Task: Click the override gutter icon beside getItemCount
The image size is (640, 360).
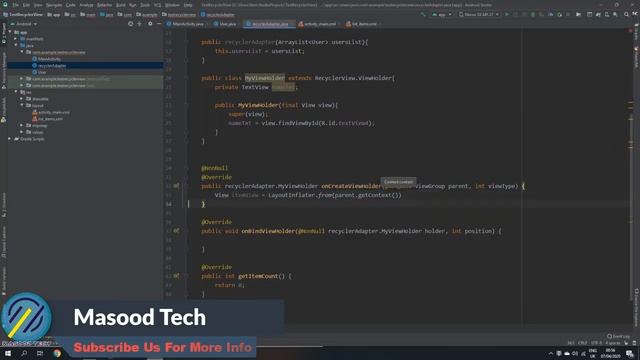Action: 176,276
